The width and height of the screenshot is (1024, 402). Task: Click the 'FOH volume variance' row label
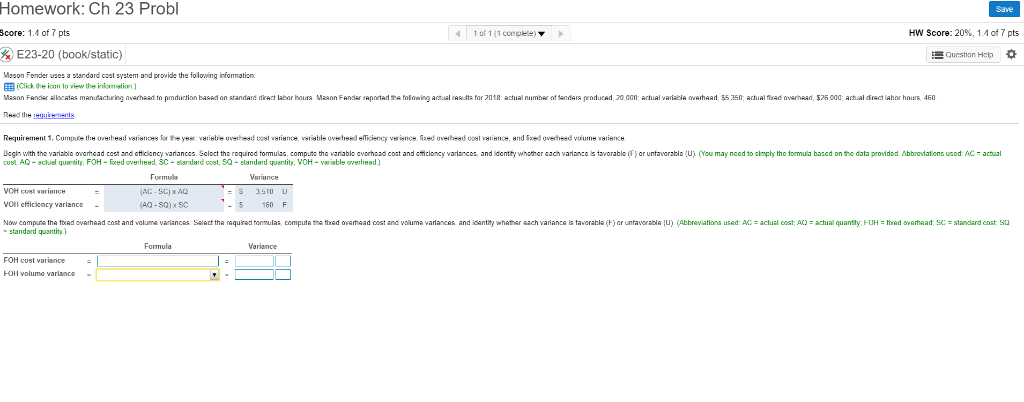39,273
